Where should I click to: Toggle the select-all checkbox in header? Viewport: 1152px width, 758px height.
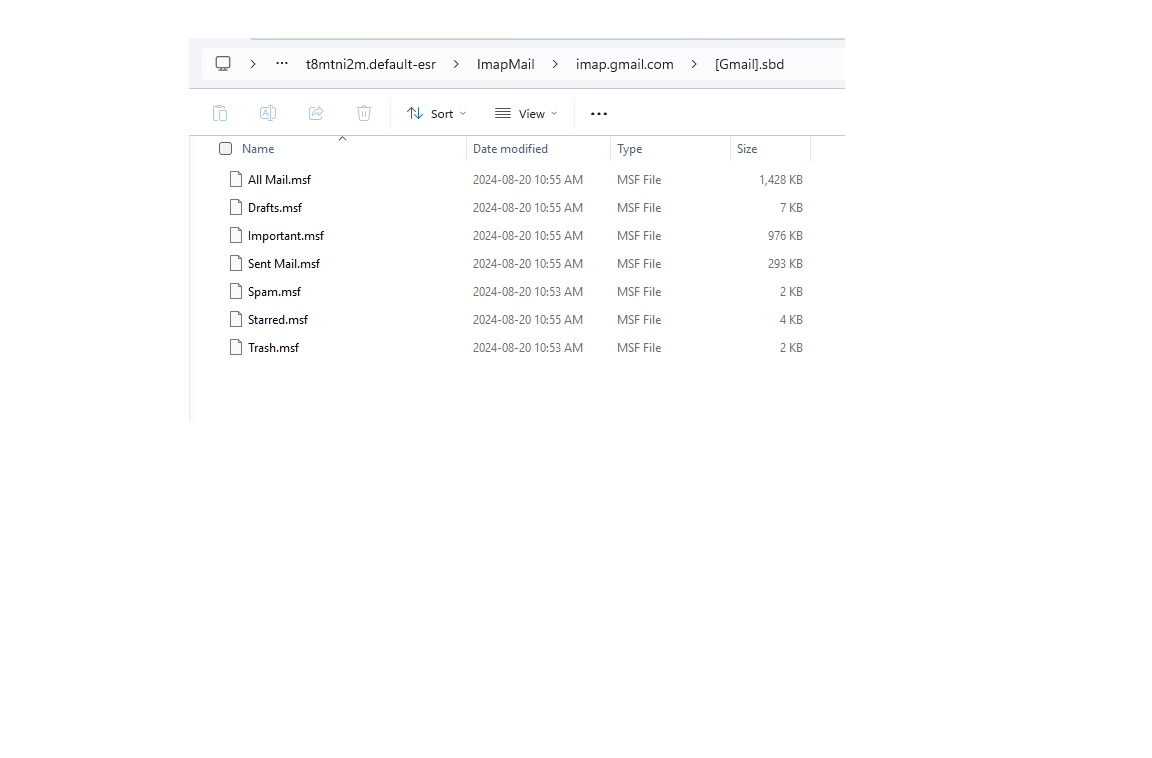[226, 148]
